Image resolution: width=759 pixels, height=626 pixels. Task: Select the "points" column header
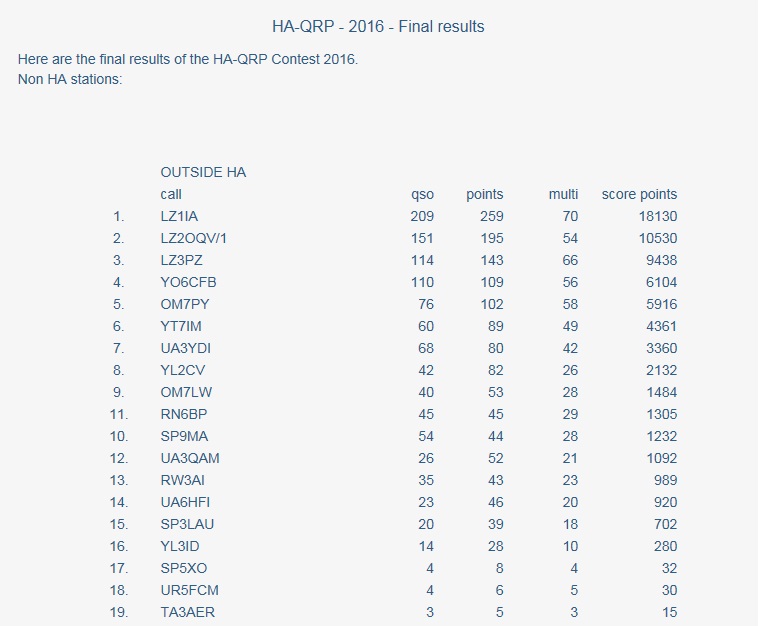coord(485,194)
